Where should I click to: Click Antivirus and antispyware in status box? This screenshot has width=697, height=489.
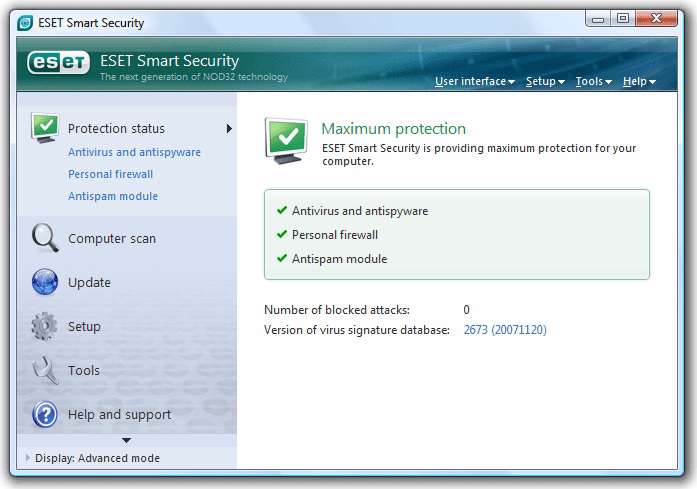pos(360,211)
